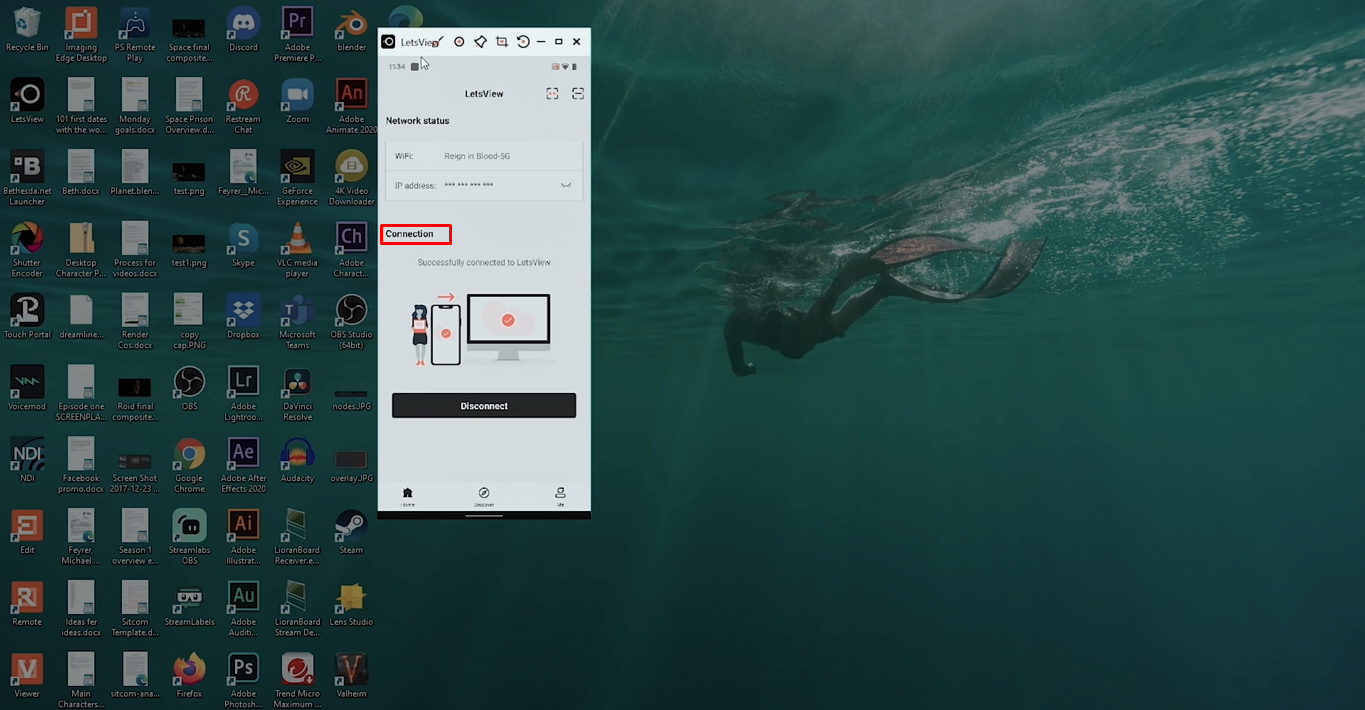1365x710 pixels.
Task: Open Discord from the desktop
Action: (242, 22)
